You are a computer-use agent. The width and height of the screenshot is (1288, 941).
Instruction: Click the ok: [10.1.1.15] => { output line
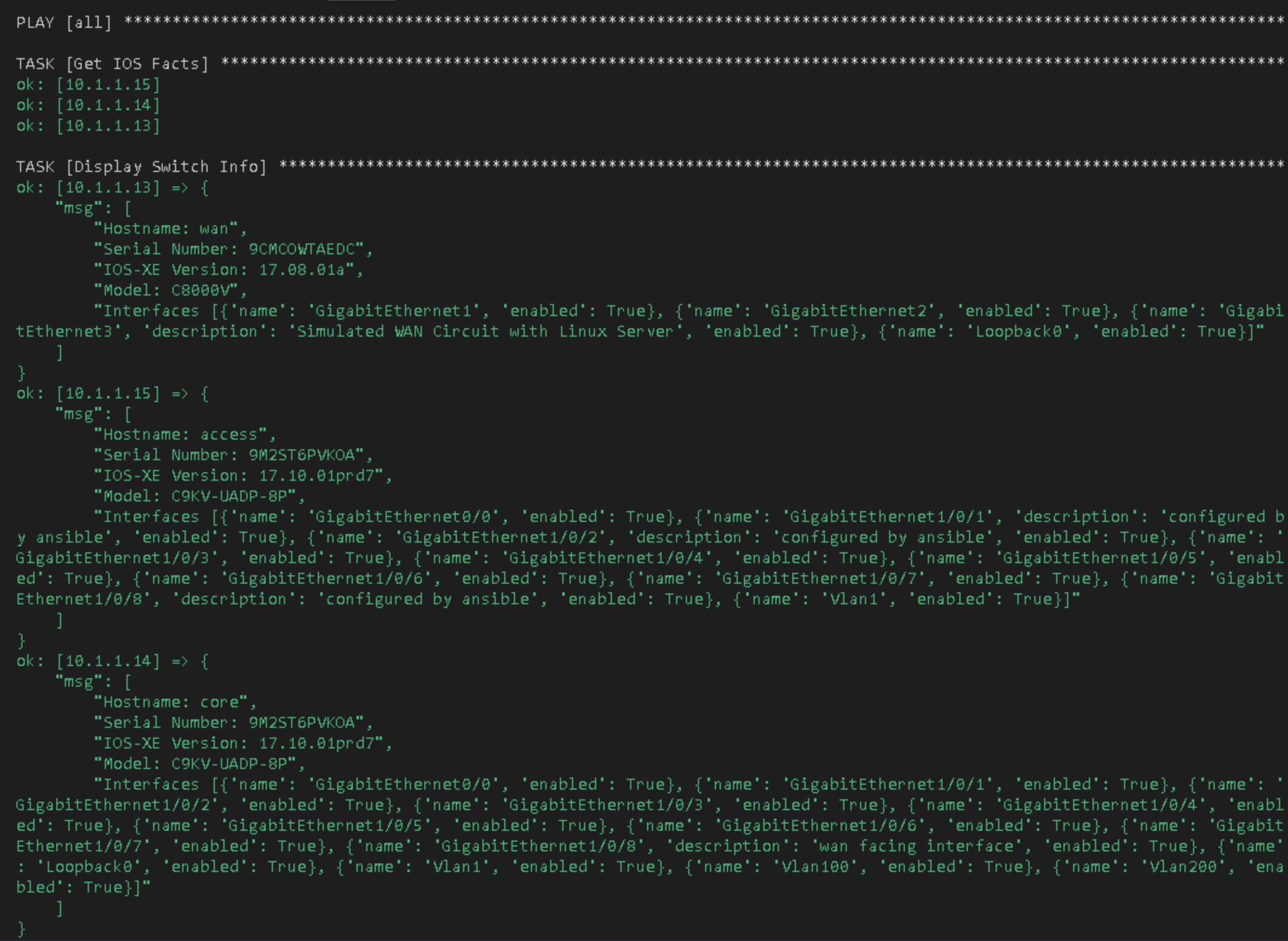coord(113,393)
